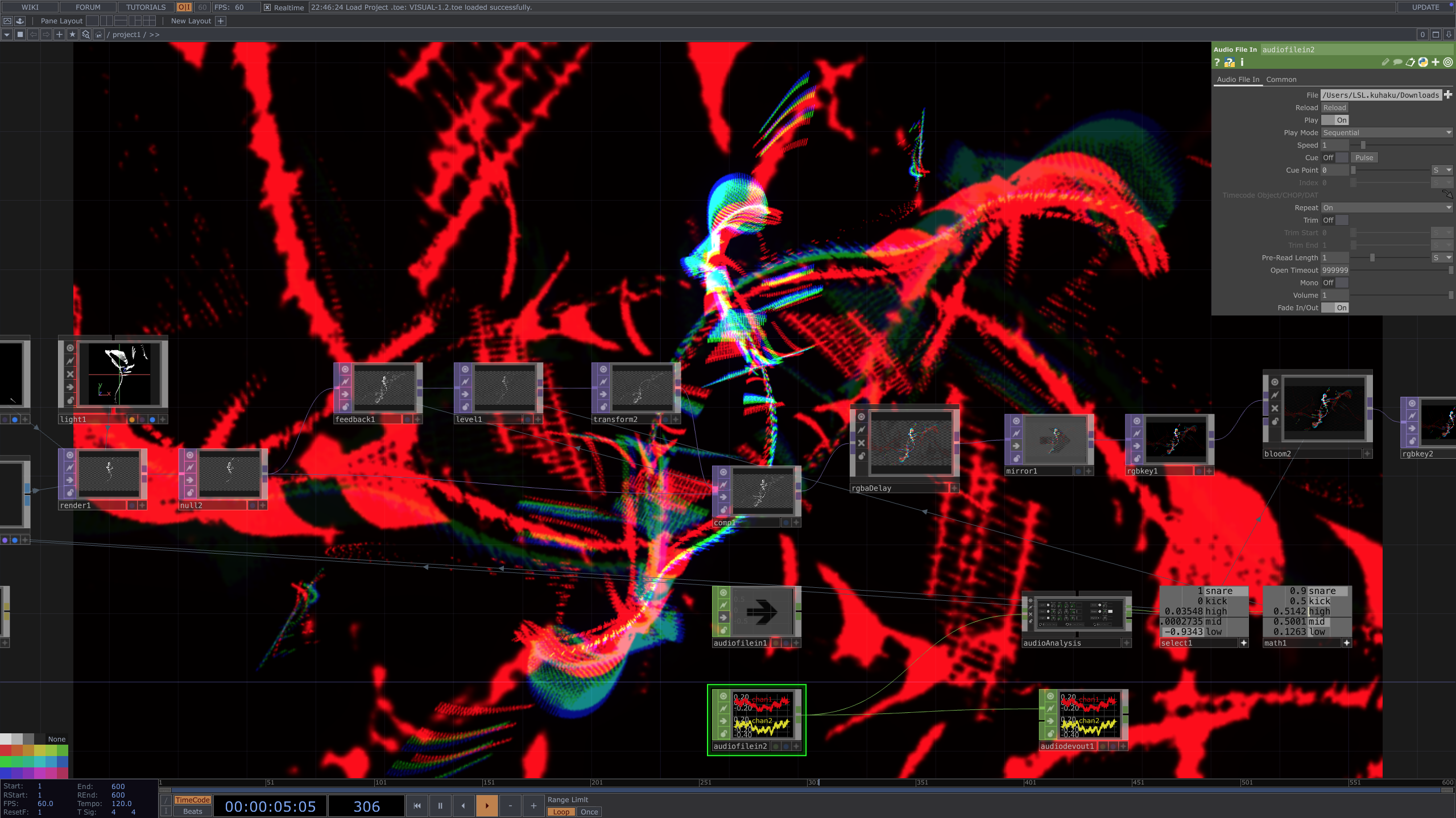The height and width of the screenshot is (818, 1456).
Task: Click the frame counter input showing 306
Action: (367, 805)
